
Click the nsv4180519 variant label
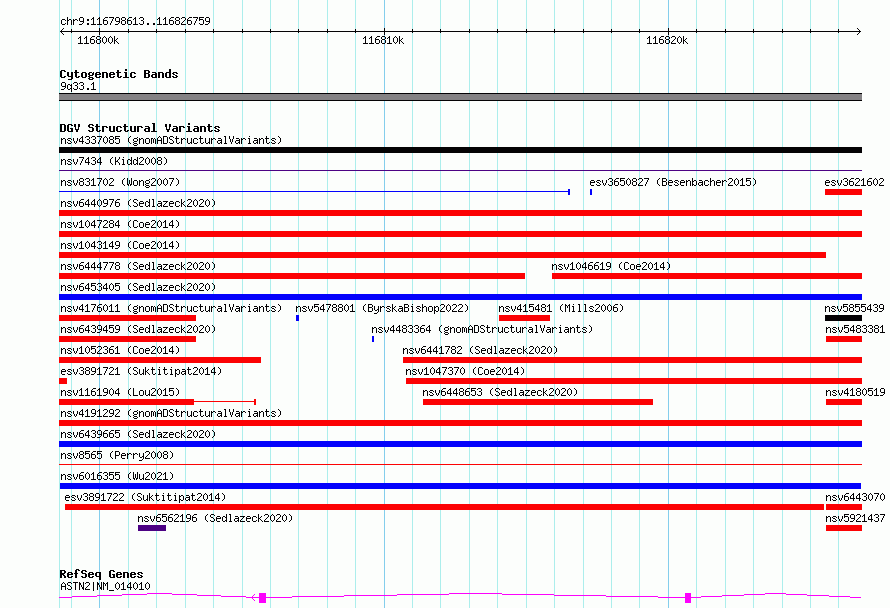tap(855, 392)
